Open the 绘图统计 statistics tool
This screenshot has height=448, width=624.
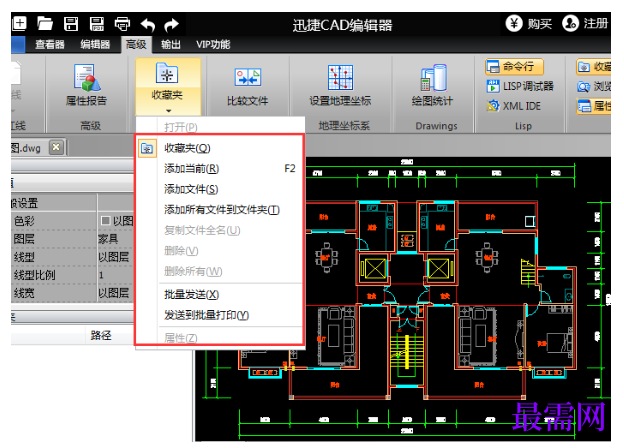tap(433, 85)
